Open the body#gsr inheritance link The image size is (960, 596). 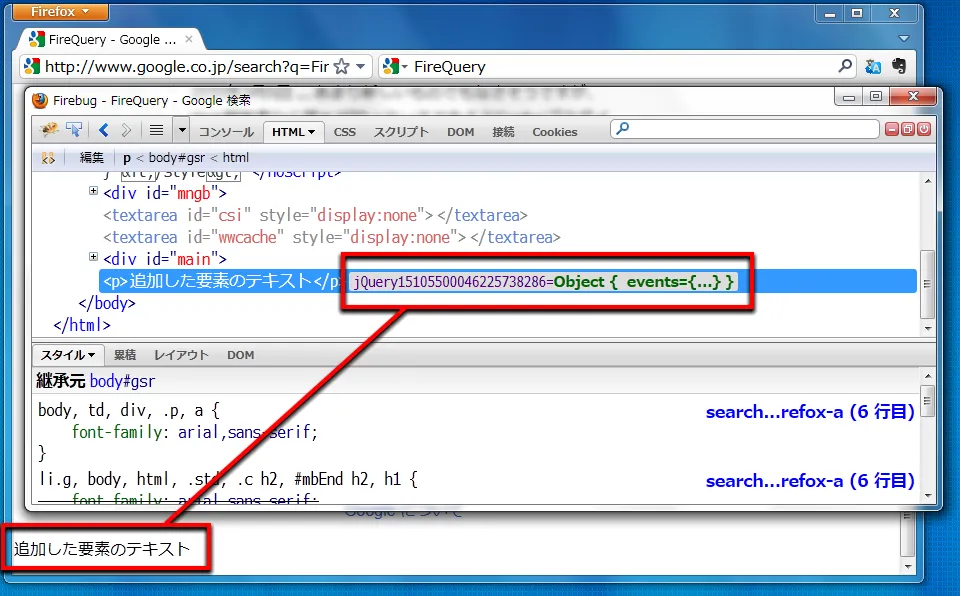click(123, 381)
